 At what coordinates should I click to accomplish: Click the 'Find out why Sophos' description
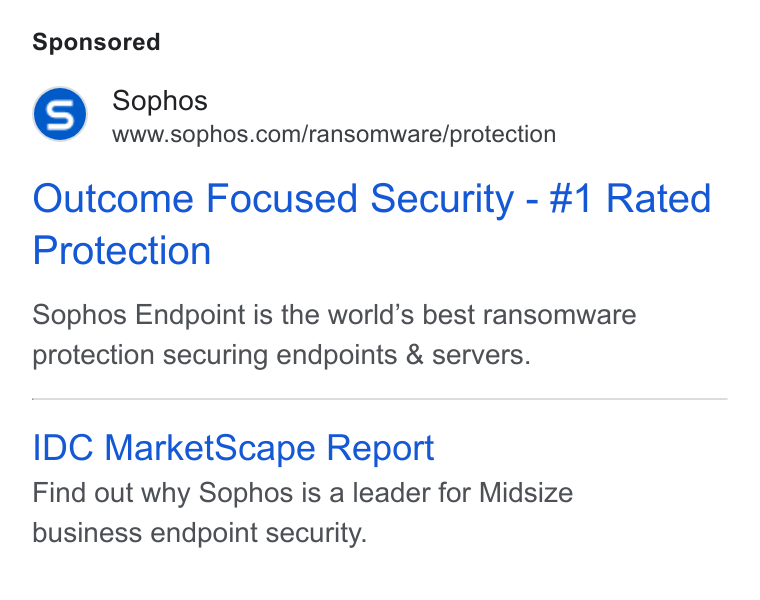302,513
